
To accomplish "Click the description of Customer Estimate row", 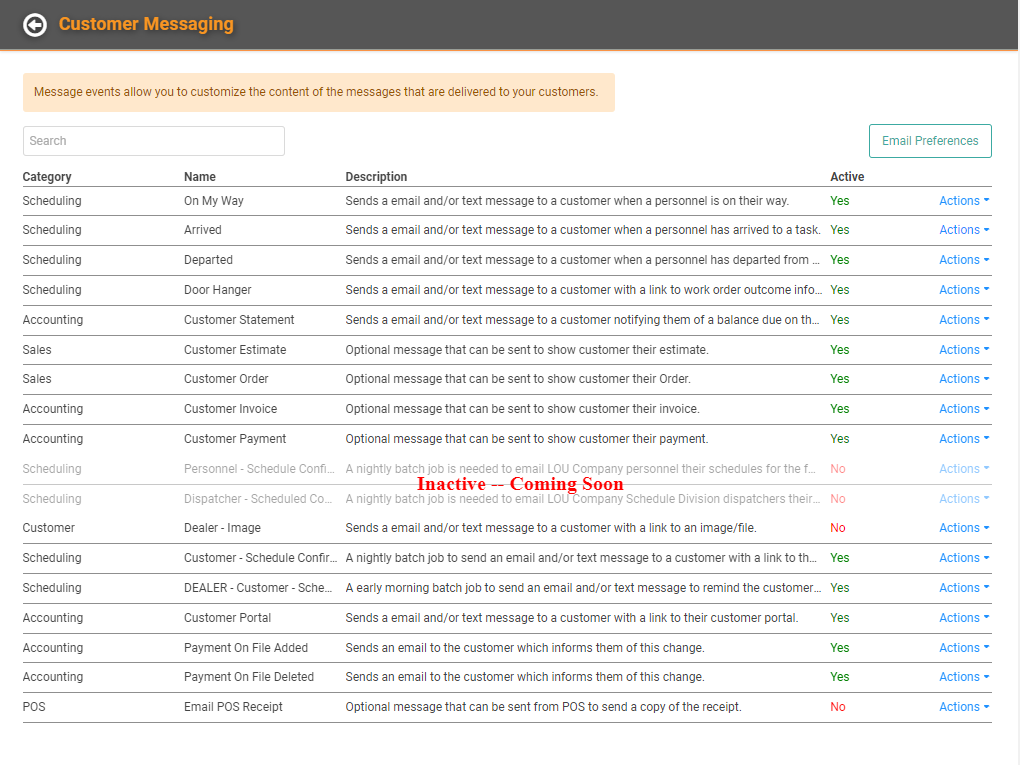I will [x=526, y=350].
